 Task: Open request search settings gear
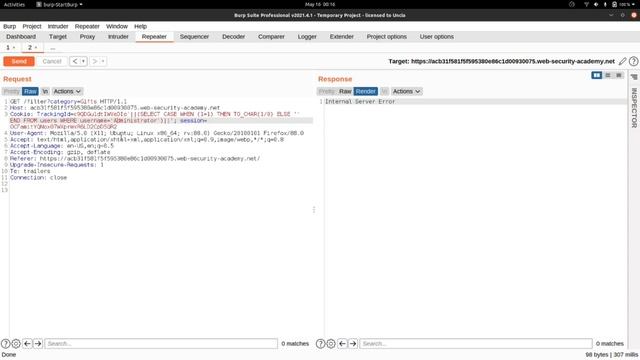point(16,344)
